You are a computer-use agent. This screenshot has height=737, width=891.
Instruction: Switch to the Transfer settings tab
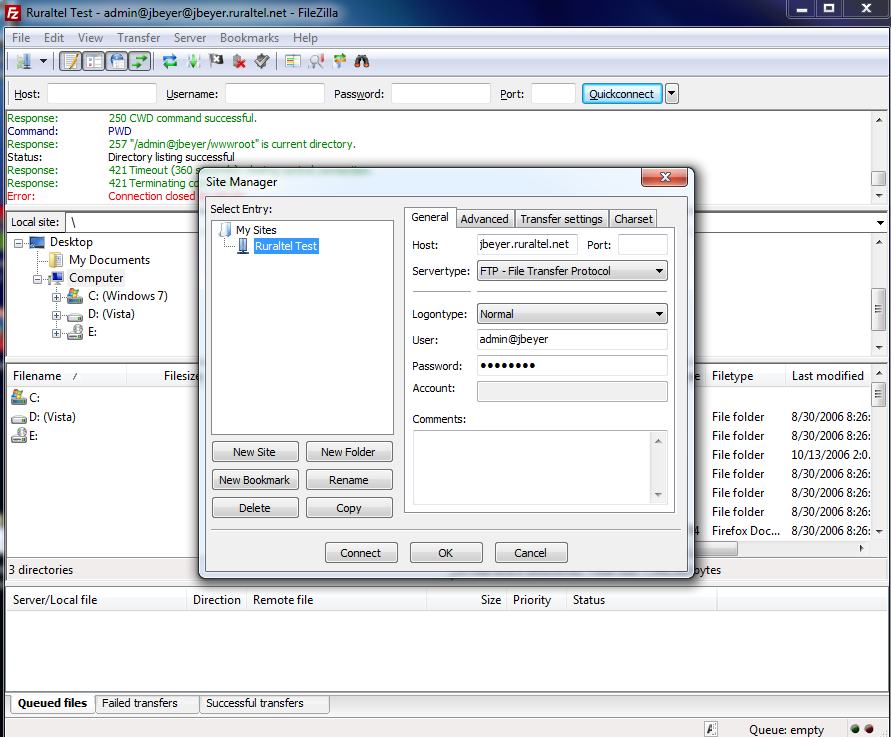click(x=561, y=219)
